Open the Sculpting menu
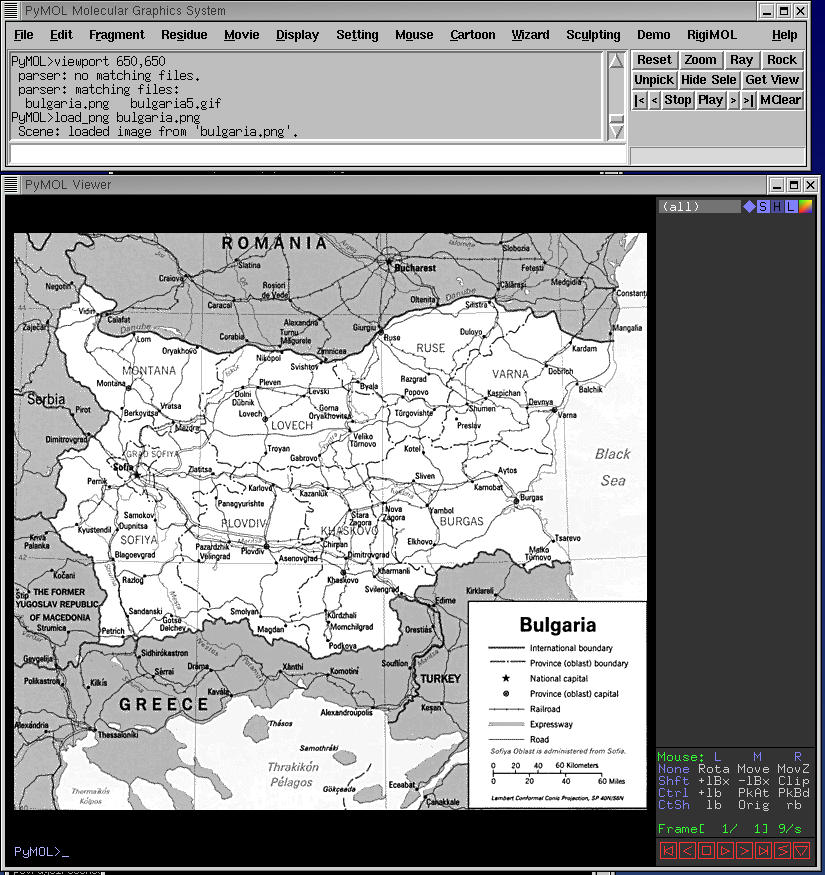The height and width of the screenshot is (875, 825). [x=593, y=35]
